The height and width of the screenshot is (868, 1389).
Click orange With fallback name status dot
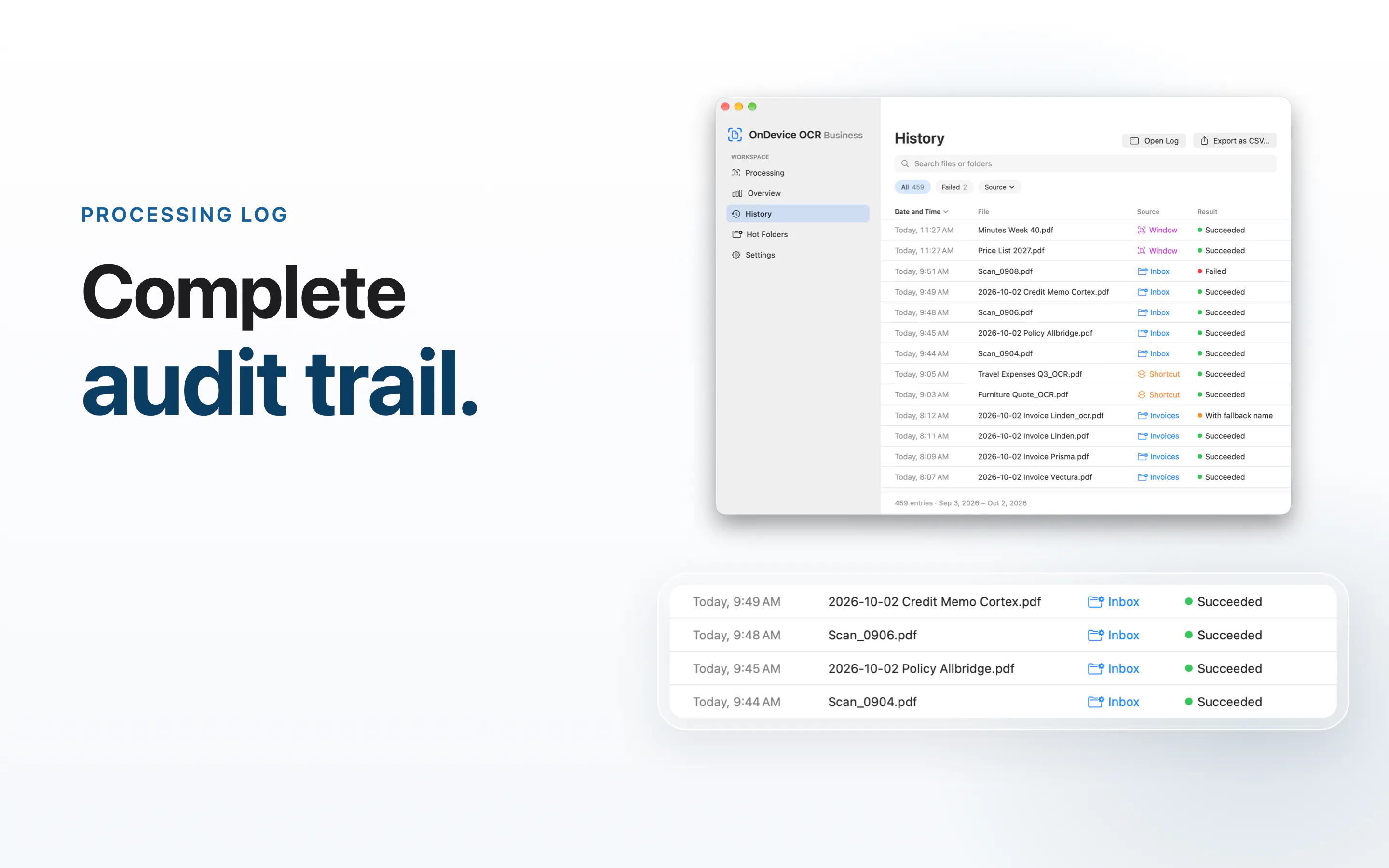[1199, 415]
